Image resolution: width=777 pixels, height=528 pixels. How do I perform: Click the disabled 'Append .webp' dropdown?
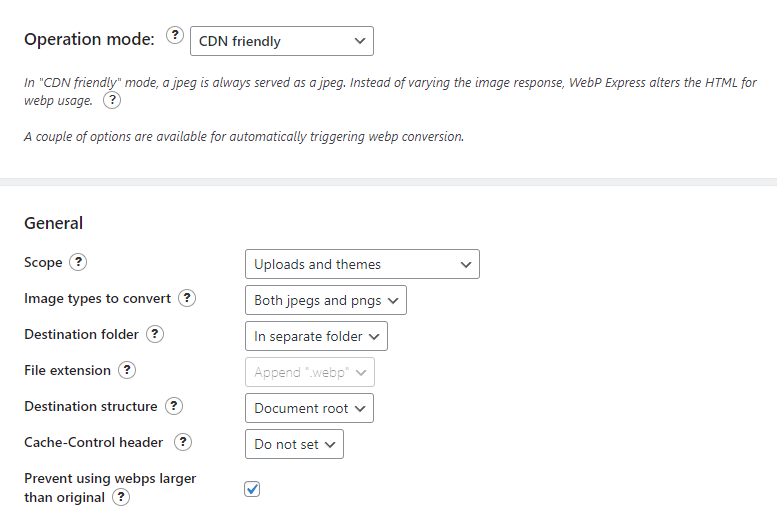(310, 372)
